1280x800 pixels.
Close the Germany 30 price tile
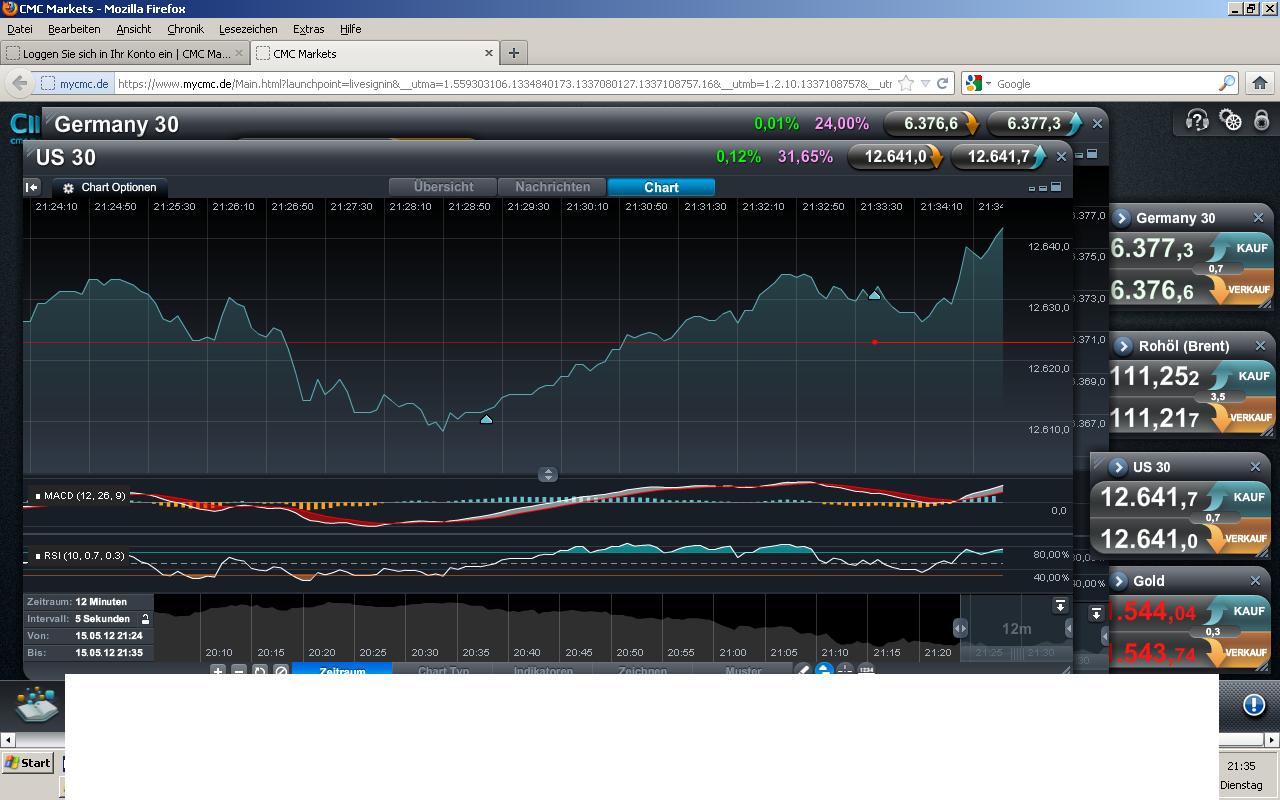pyautogui.click(x=1258, y=218)
